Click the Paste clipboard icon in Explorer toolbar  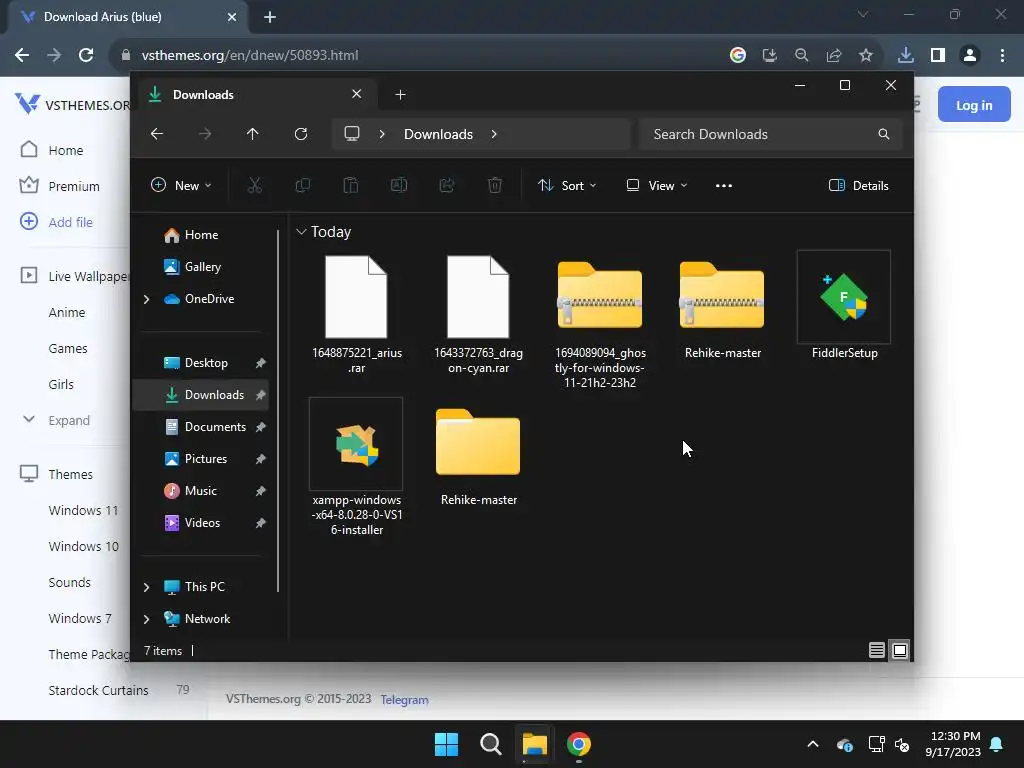tap(351, 185)
